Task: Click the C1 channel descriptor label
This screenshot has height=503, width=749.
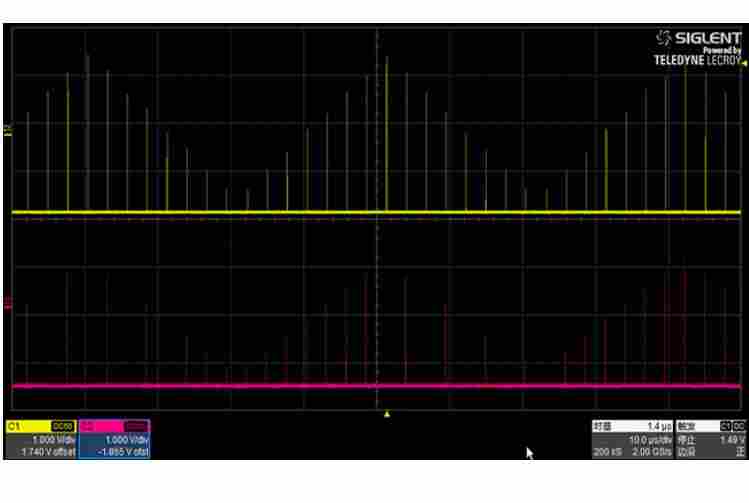Action: pyautogui.click(x=16, y=426)
